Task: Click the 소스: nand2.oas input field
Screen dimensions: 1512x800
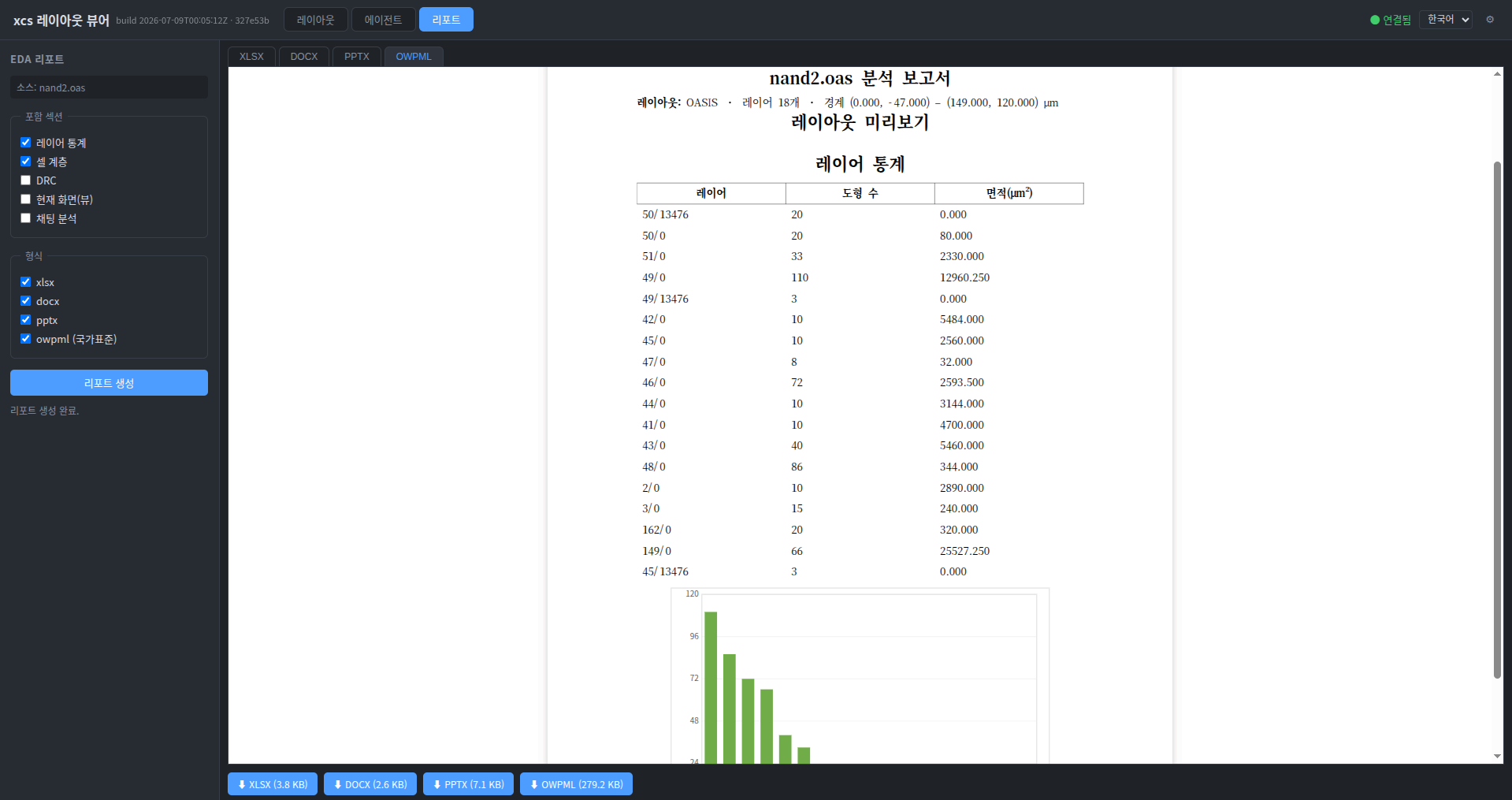Action: [109, 87]
